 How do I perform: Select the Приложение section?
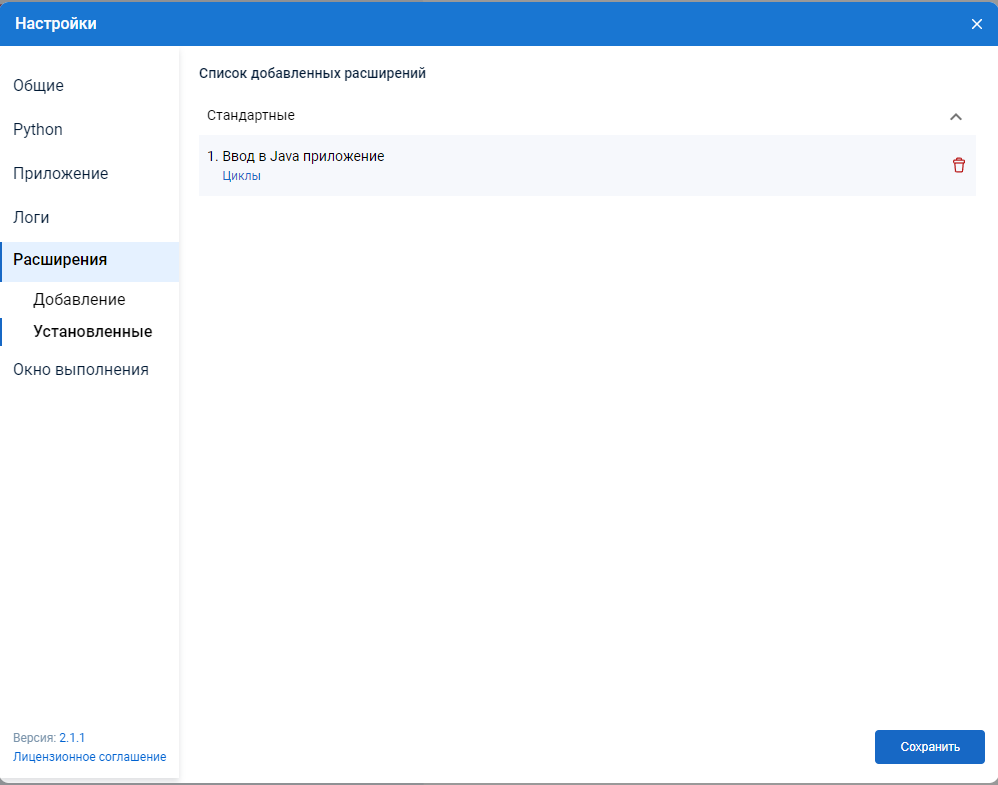point(60,174)
